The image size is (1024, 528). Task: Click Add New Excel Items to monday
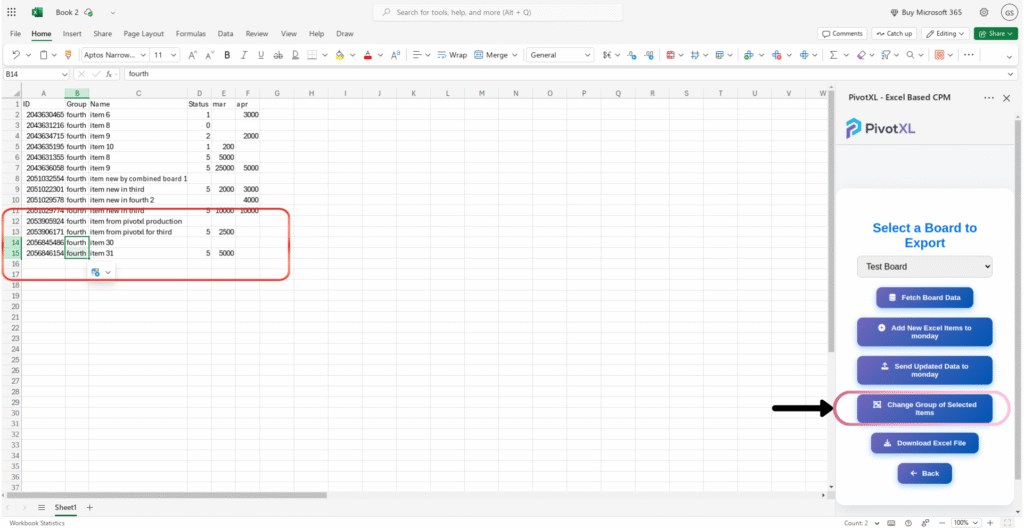point(924,332)
